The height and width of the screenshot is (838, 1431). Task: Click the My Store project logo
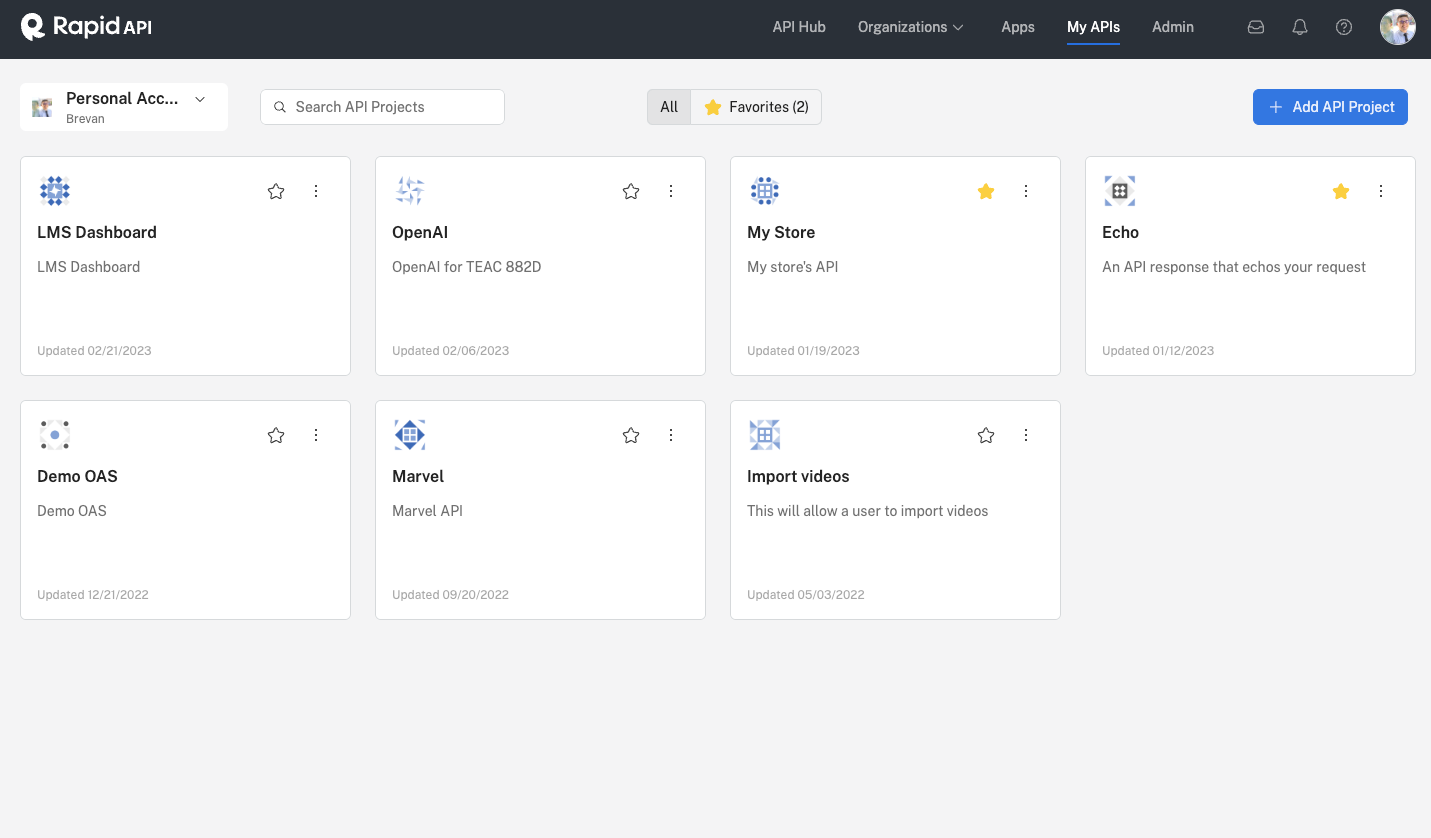point(765,191)
